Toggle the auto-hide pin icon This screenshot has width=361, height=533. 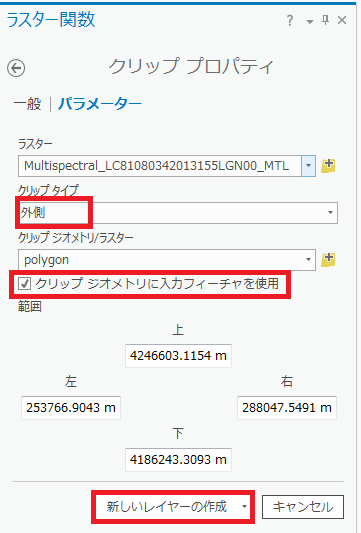pyautogui.click(x=326, y=20)
